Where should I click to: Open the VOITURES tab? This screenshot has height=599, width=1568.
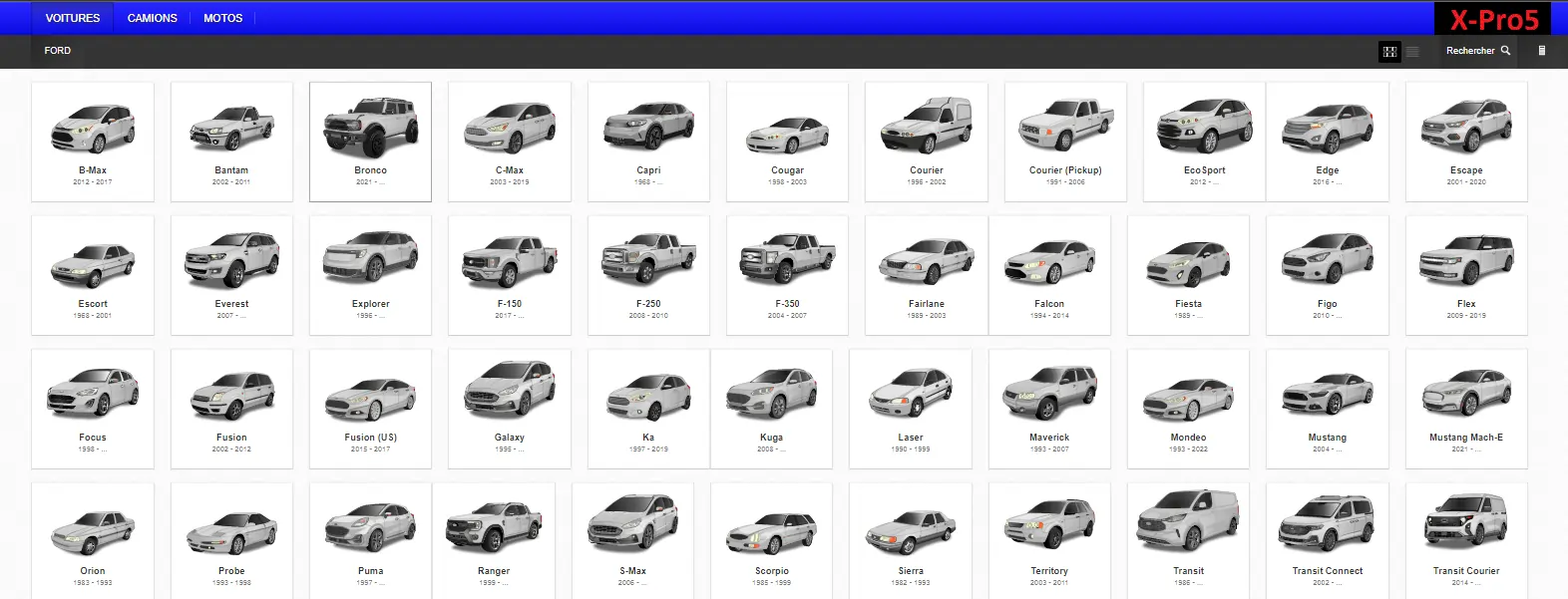point(73,18)
